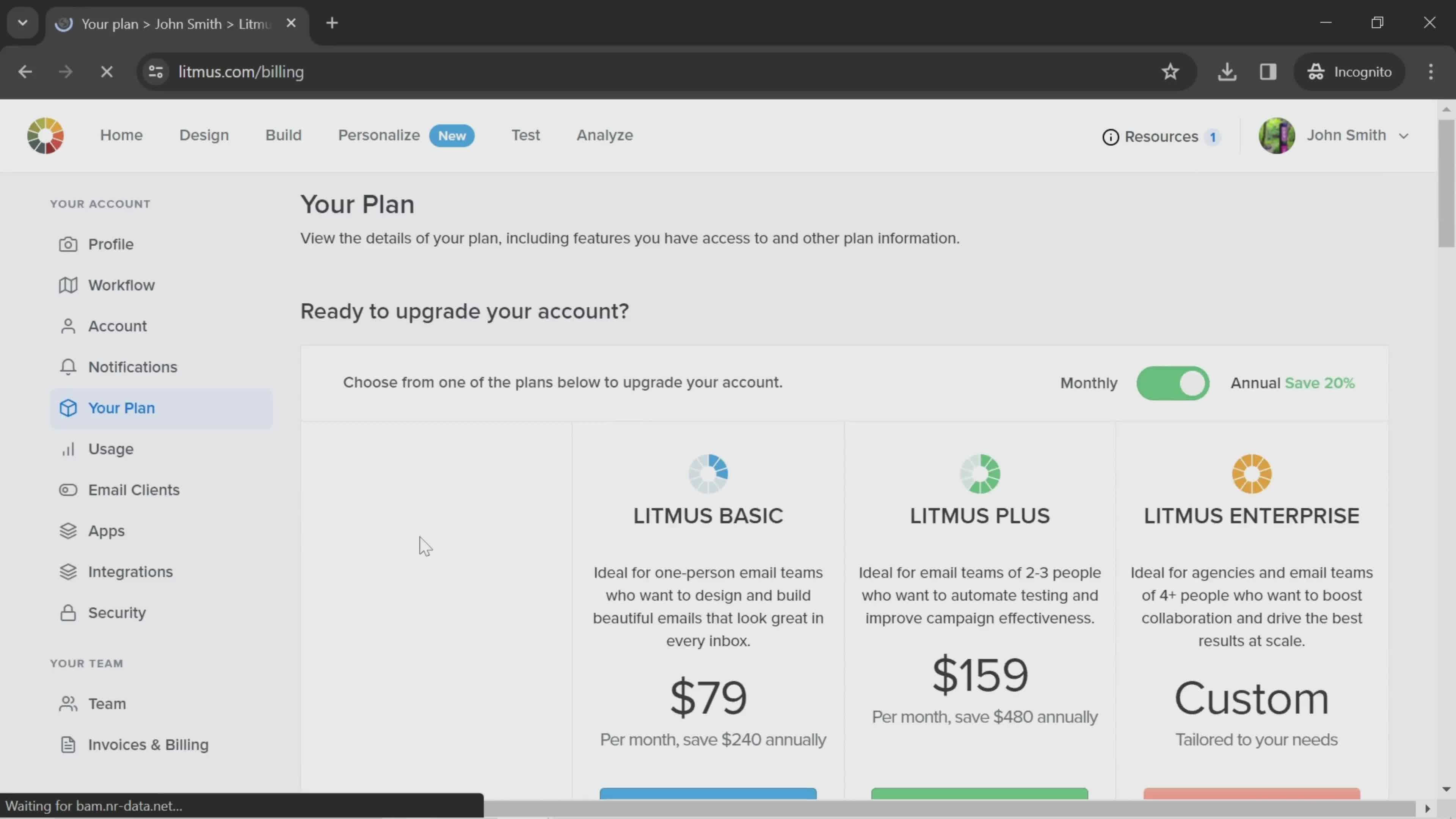Viewport: 1456px width, 819px height.
Task: Click the Notifications bell icon
Action: [68, 366]
